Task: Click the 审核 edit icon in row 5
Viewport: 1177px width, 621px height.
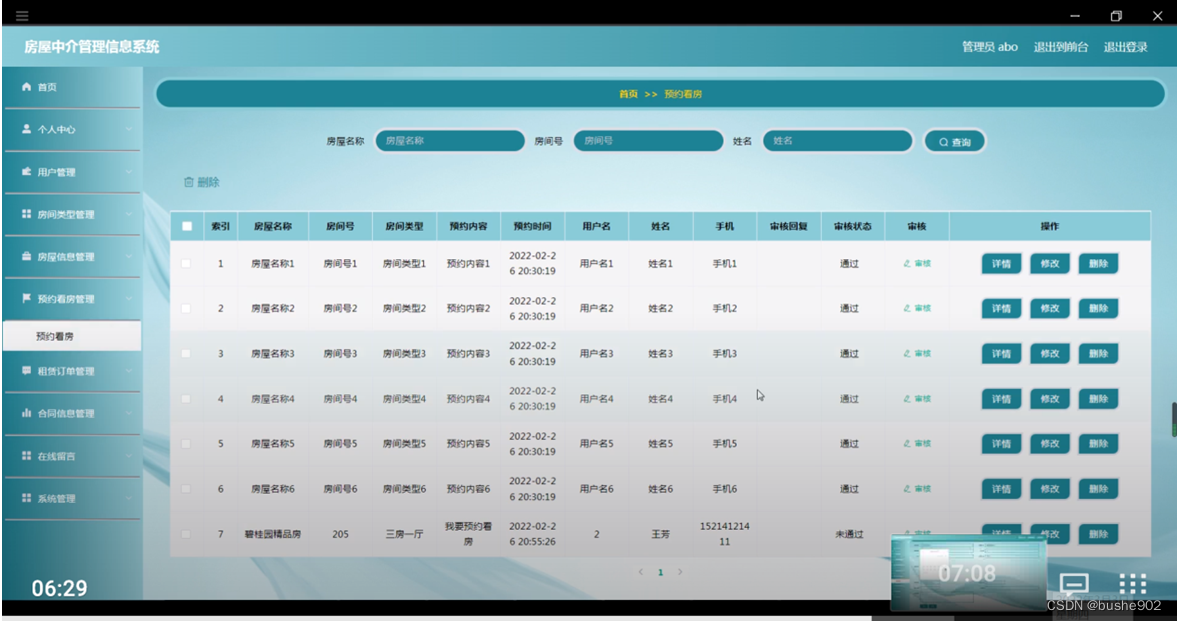Action: click(x=908, y=444)
